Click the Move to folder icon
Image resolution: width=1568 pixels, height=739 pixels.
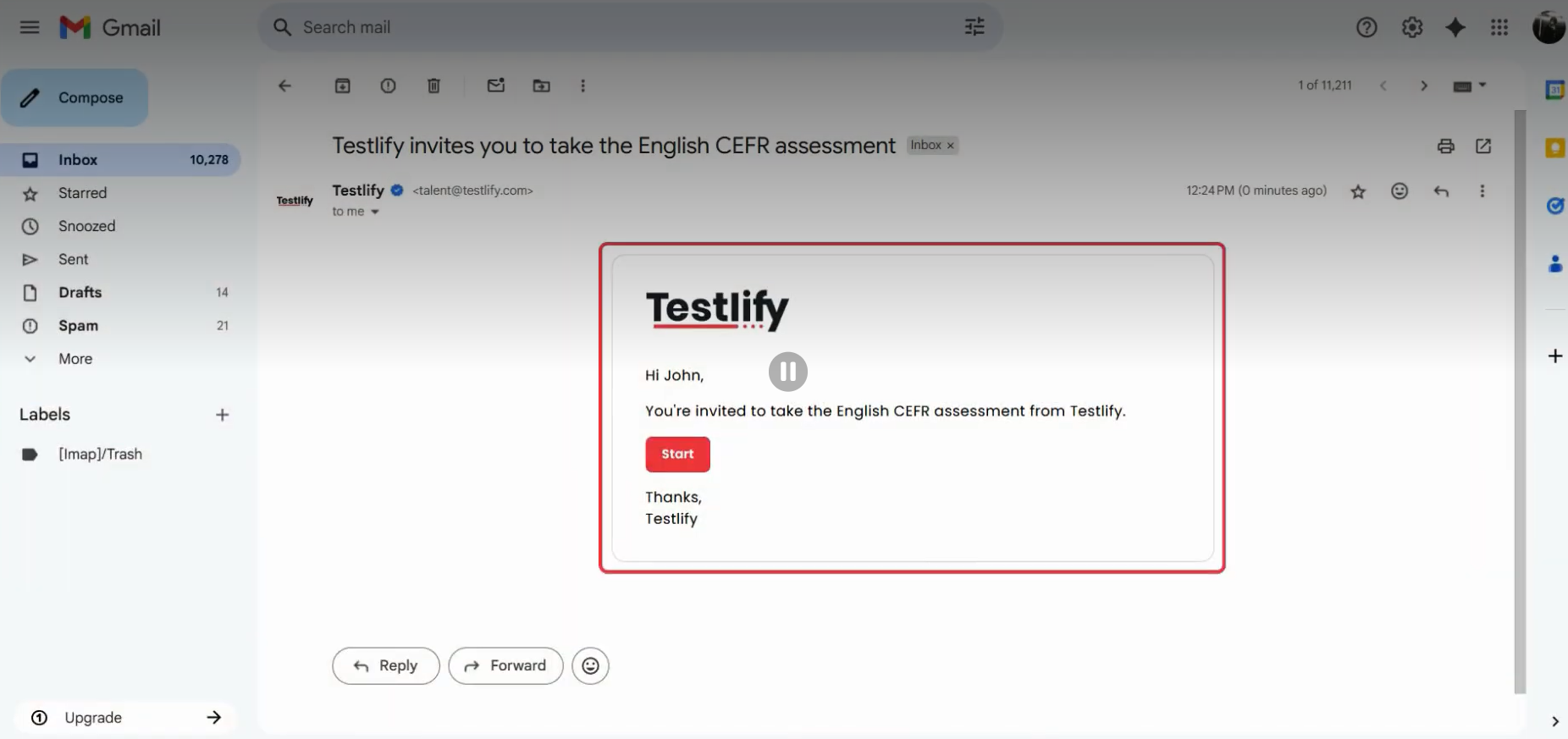coord(541,85)
